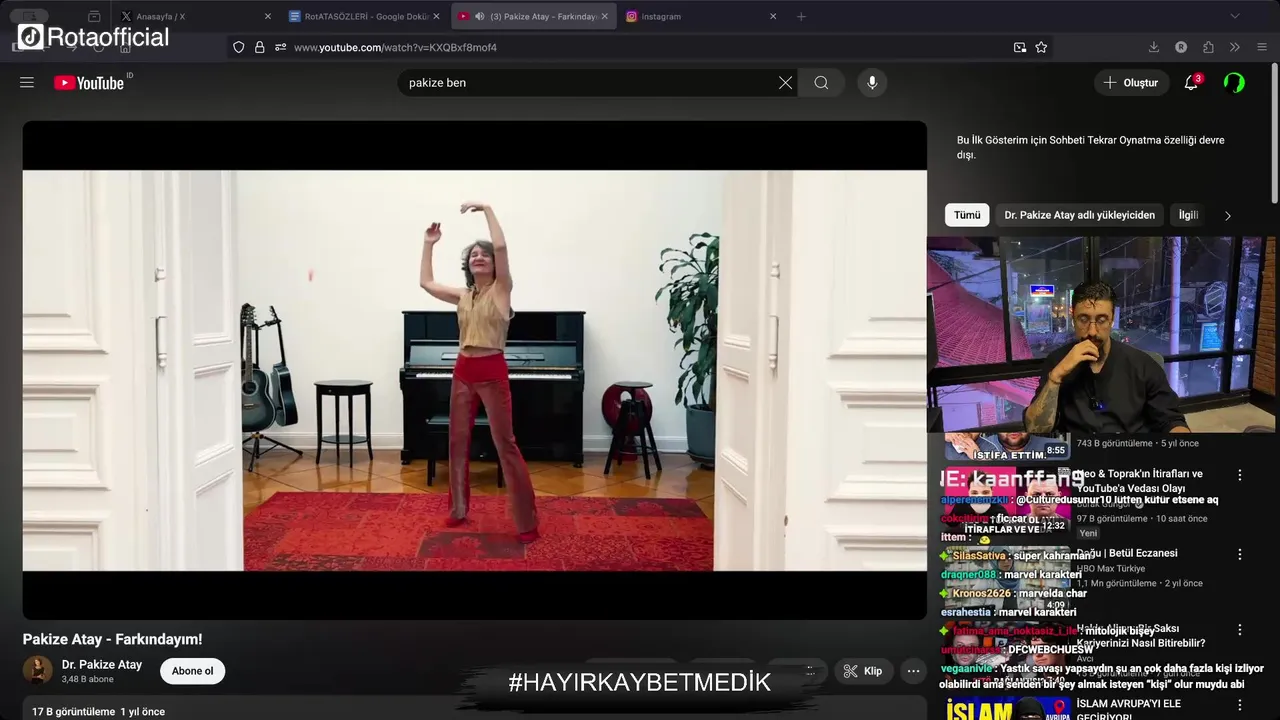1280x720 pixels.
Task: Open options for Kariyerinizi Nasıl Bitirebilir video
Action: (x=1240, y=630)
